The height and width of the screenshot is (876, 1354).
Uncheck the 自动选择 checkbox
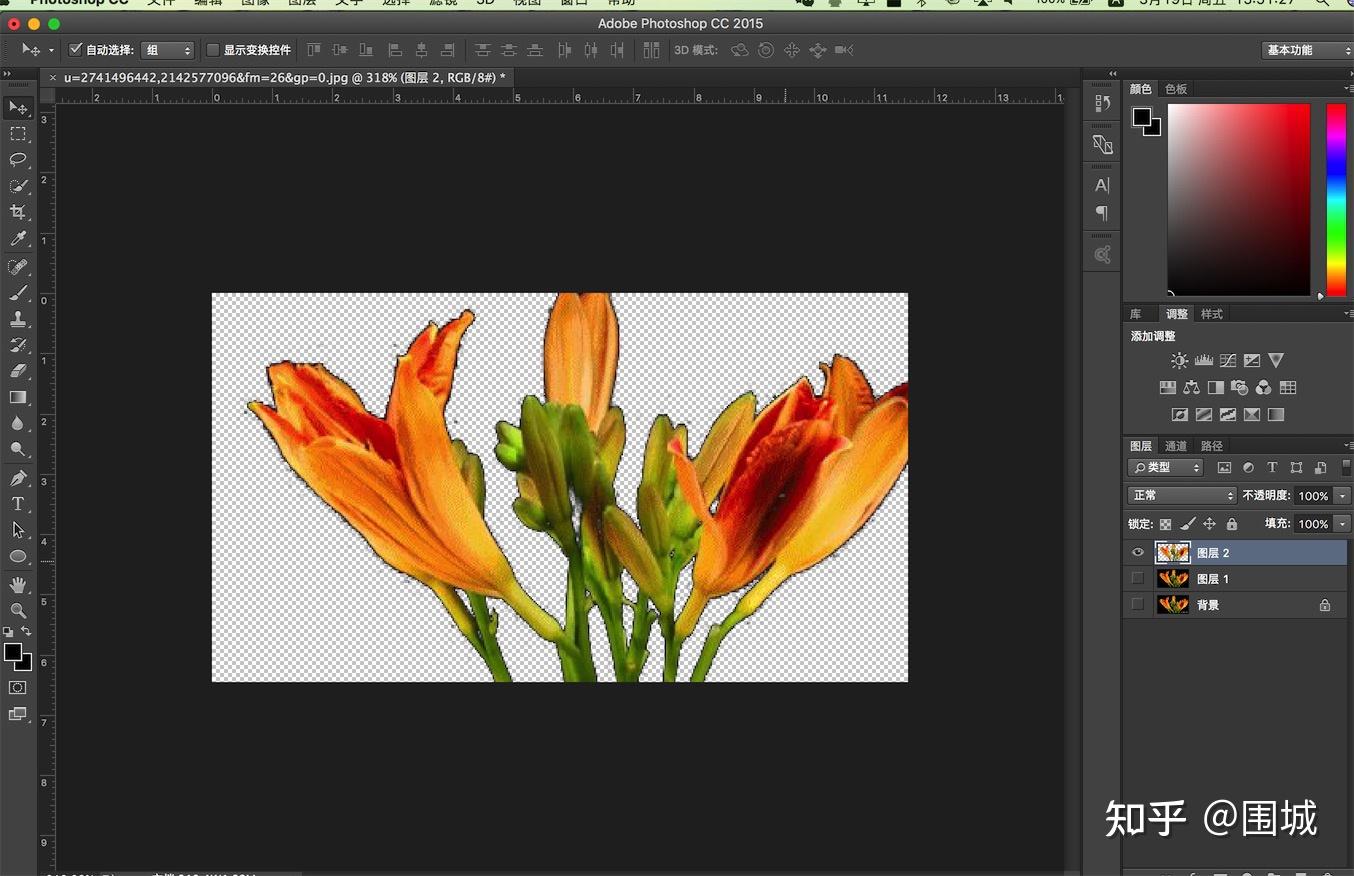[x=76, y=50]
